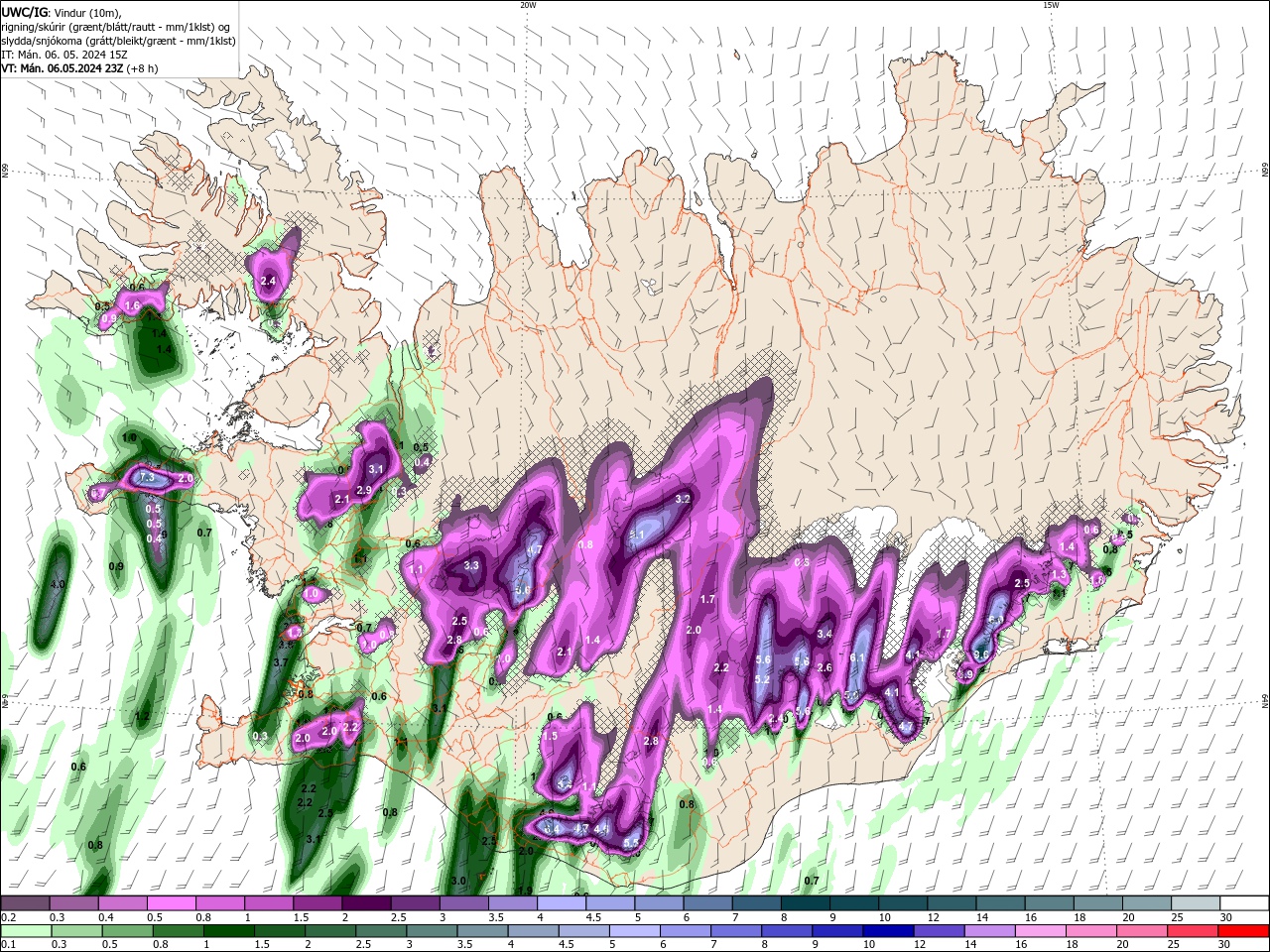Click the white 30 swatch in top legend row
This screenshot has height=952, width=1270.
click(x=1245, y=903)
